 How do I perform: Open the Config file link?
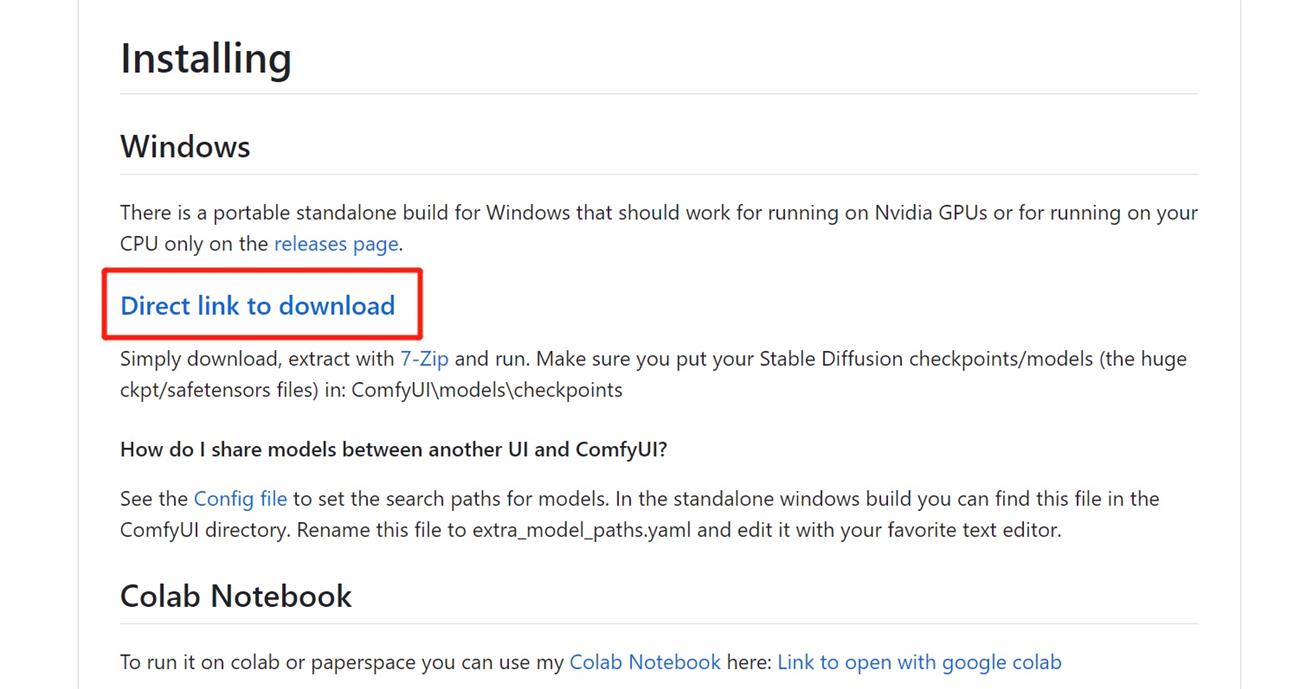click(240, 498)
